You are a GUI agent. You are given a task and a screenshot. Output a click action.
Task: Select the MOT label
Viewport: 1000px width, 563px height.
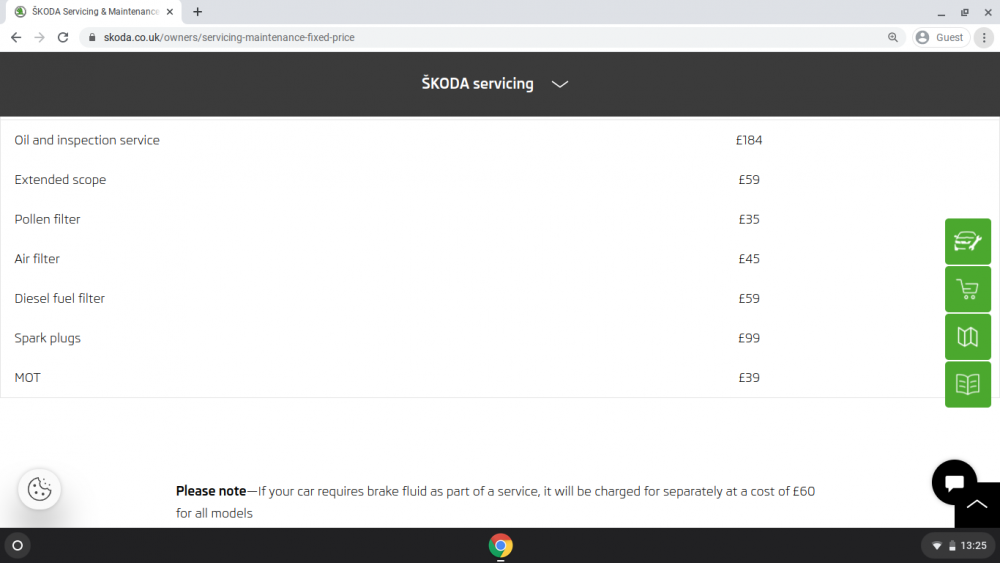coord(27,377)
